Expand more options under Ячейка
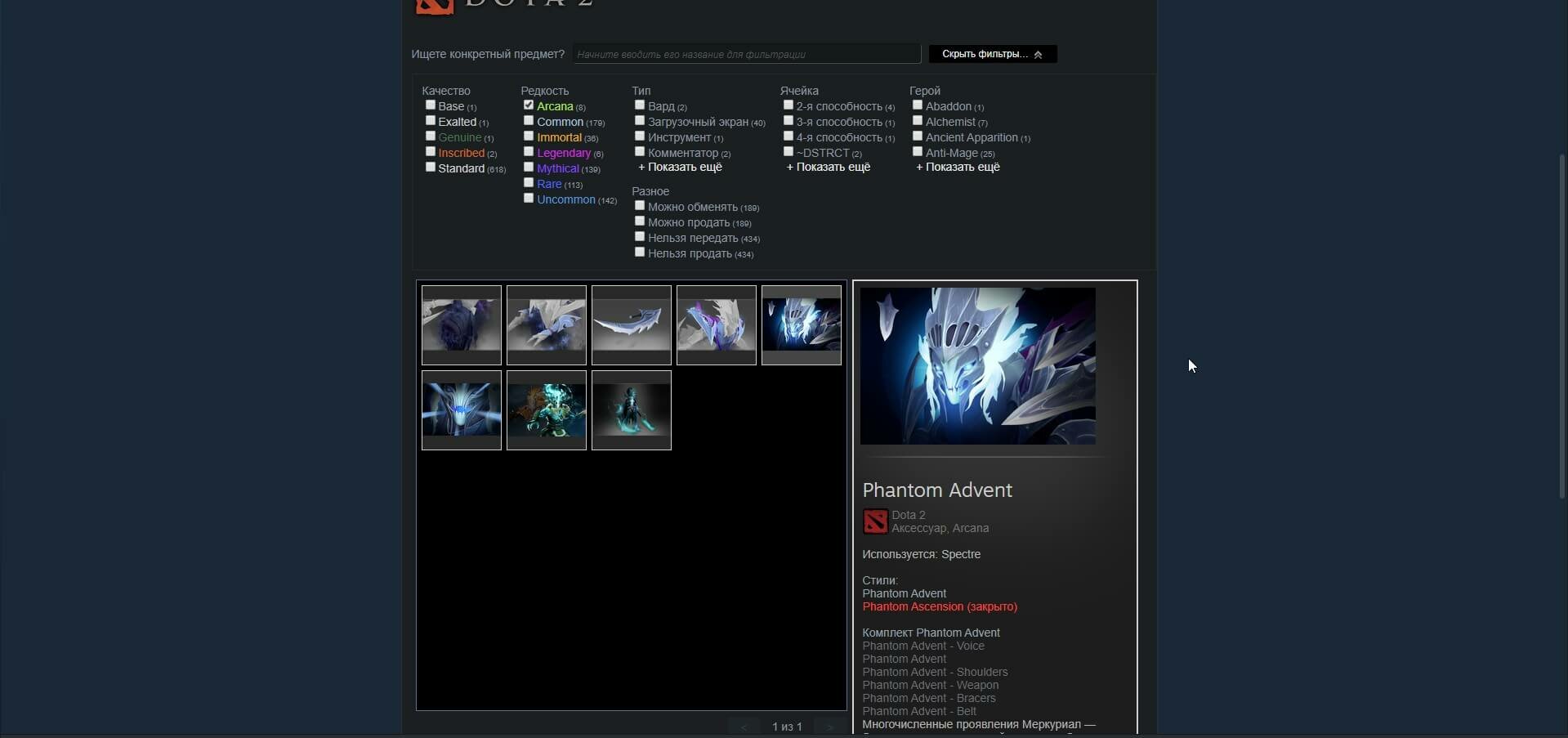 [829, 167]
